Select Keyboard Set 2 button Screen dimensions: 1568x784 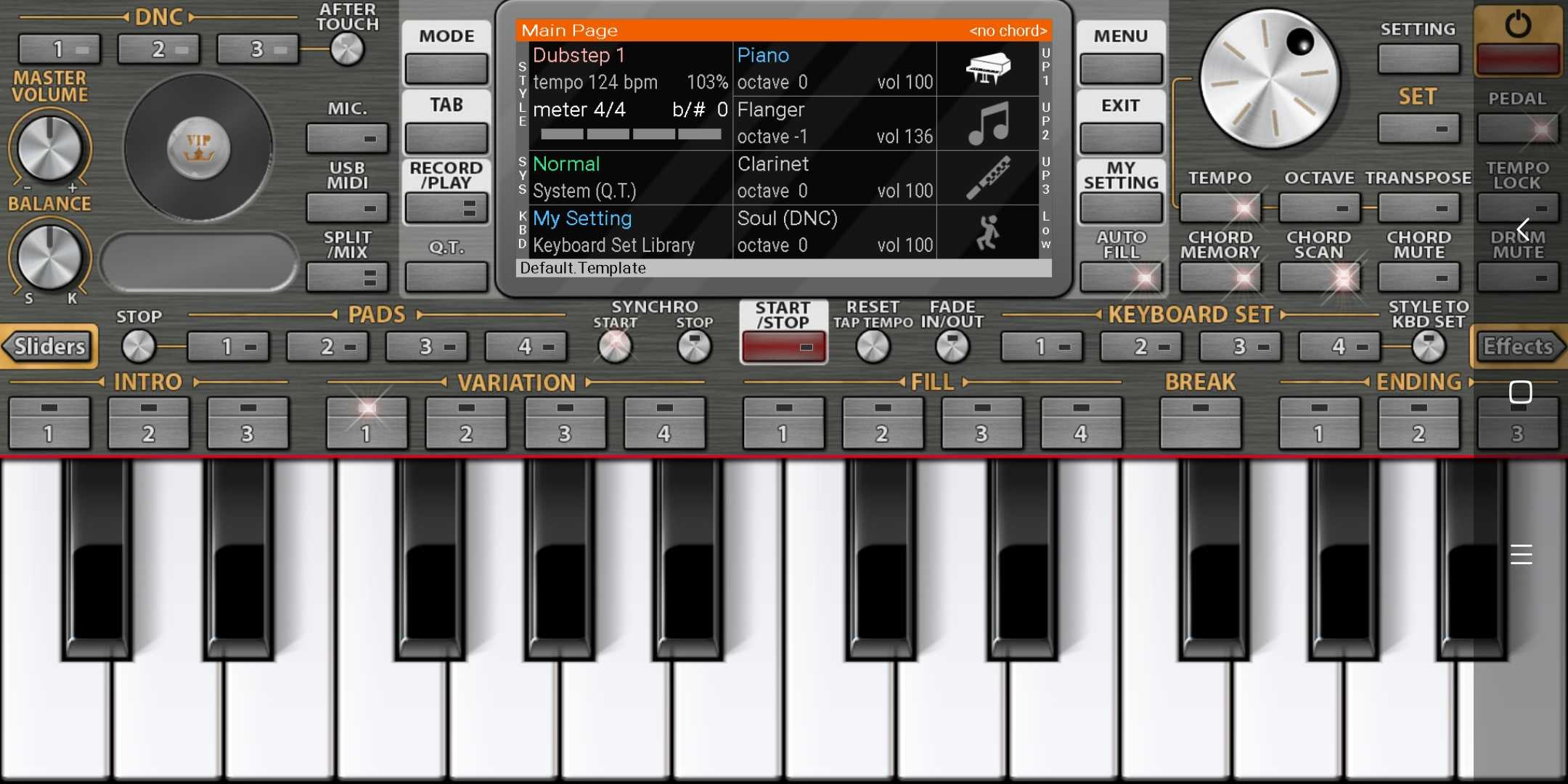click(1140, 347)
